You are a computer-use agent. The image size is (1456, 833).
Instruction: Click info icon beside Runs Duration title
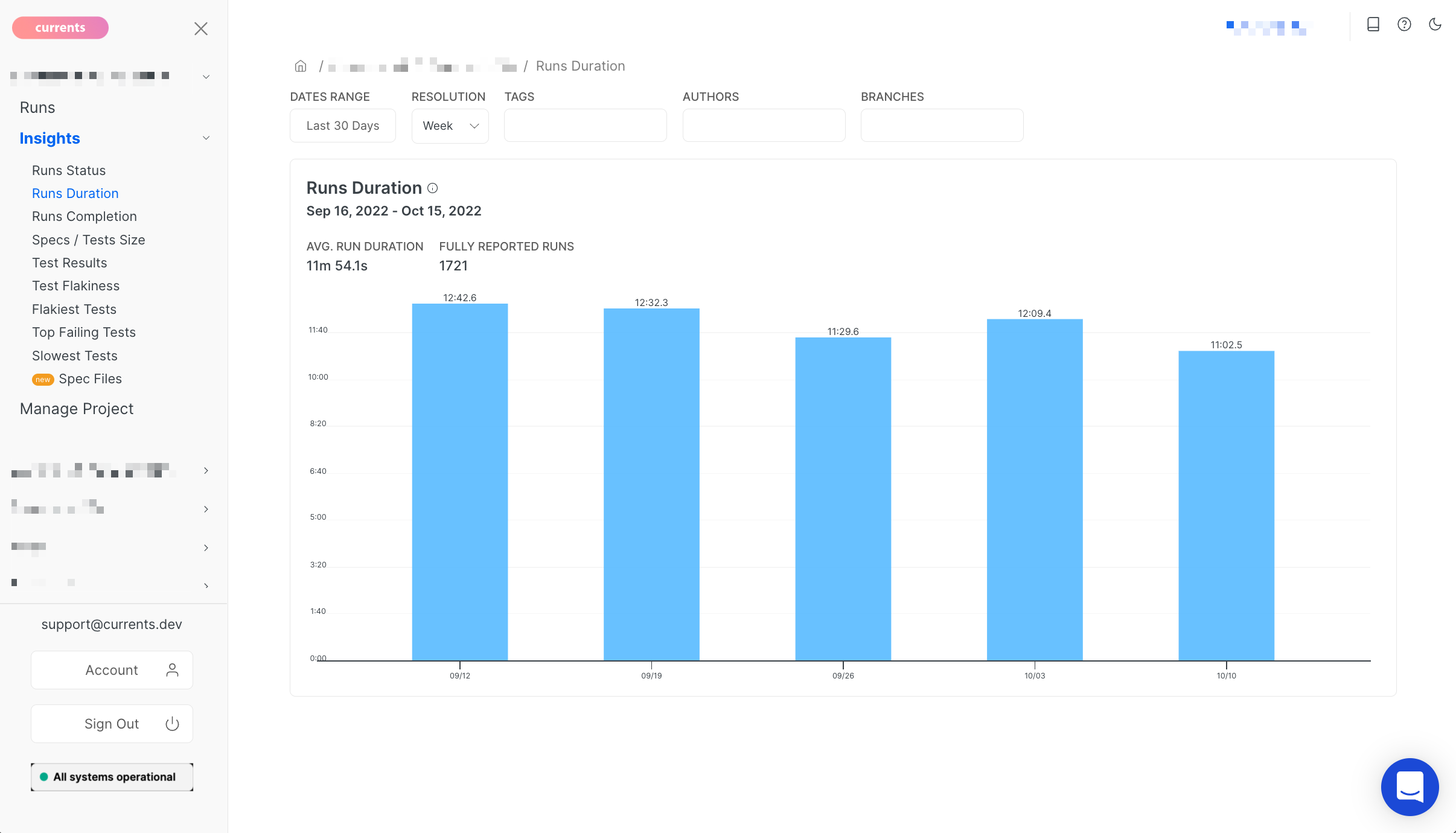click(432, 188)
